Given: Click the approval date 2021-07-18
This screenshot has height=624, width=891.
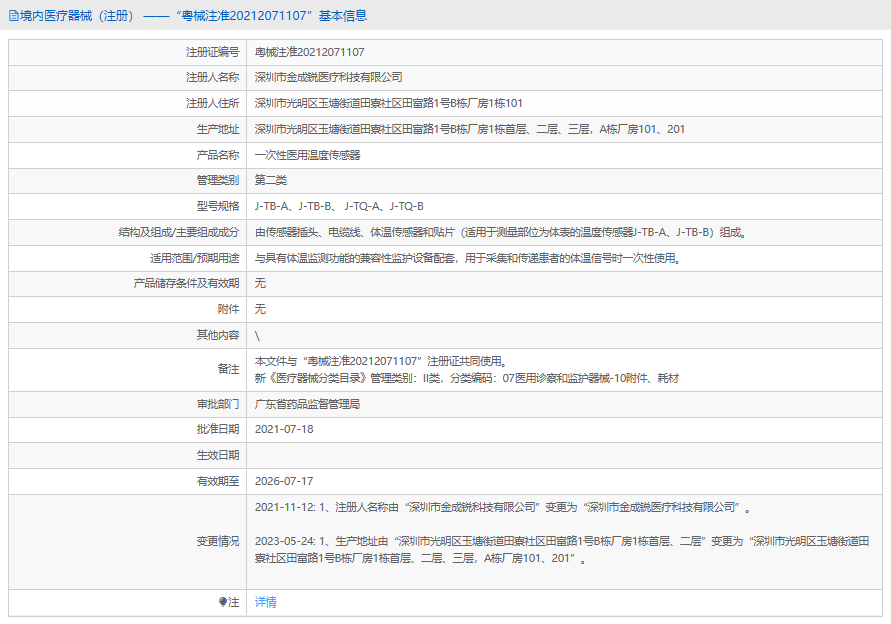Looking at the screenshot, I should tap(284, 429).
